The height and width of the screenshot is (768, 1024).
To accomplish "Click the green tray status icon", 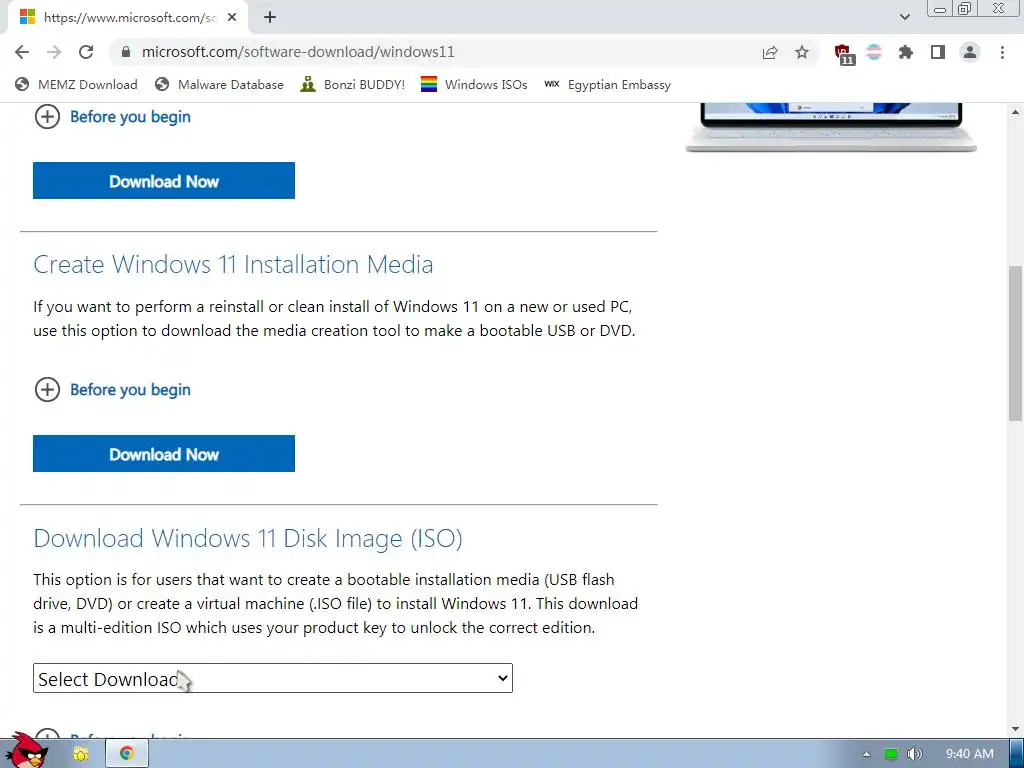I will (x=891, y=754).
